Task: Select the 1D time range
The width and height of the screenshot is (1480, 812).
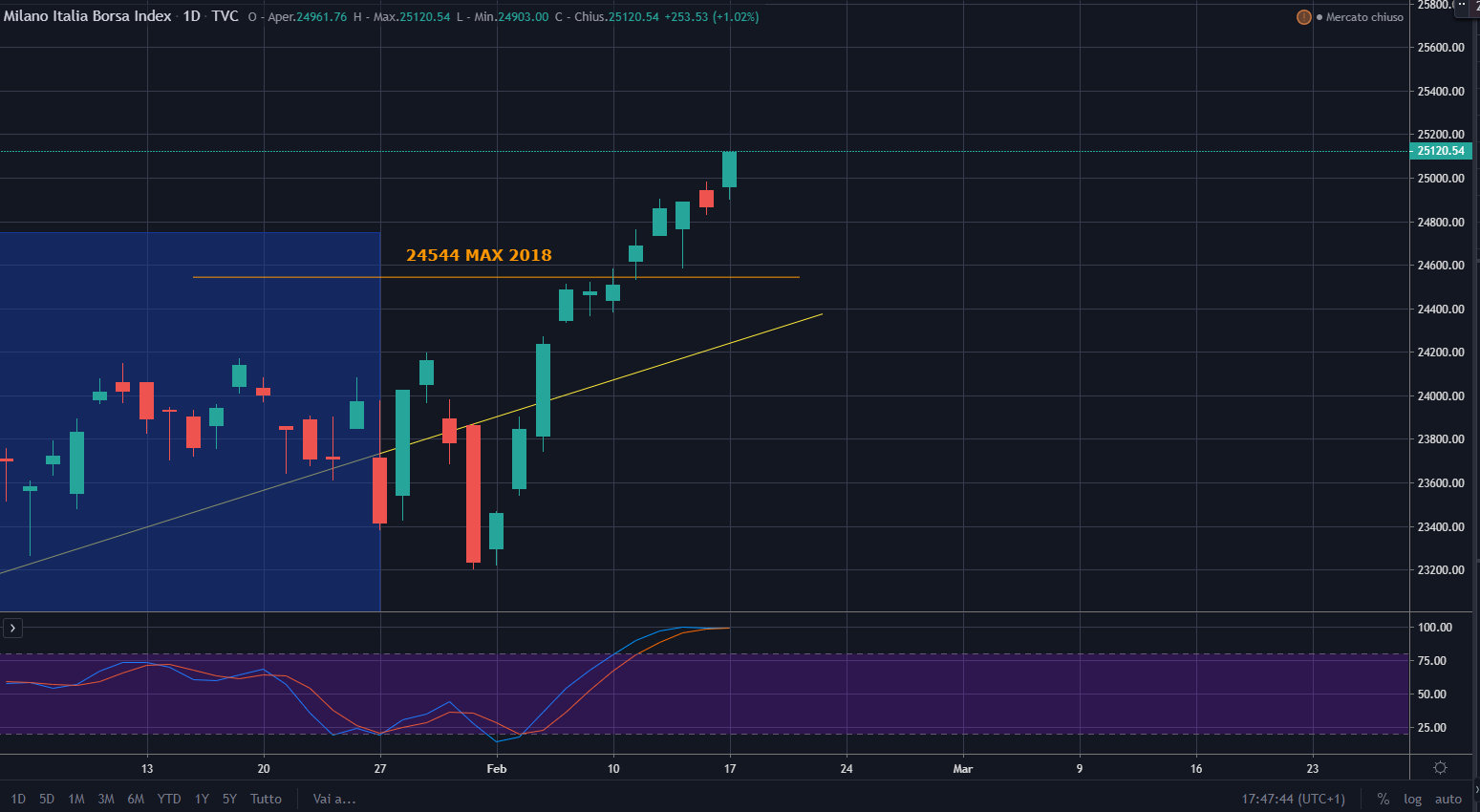Action: click(x=18, y=799)
